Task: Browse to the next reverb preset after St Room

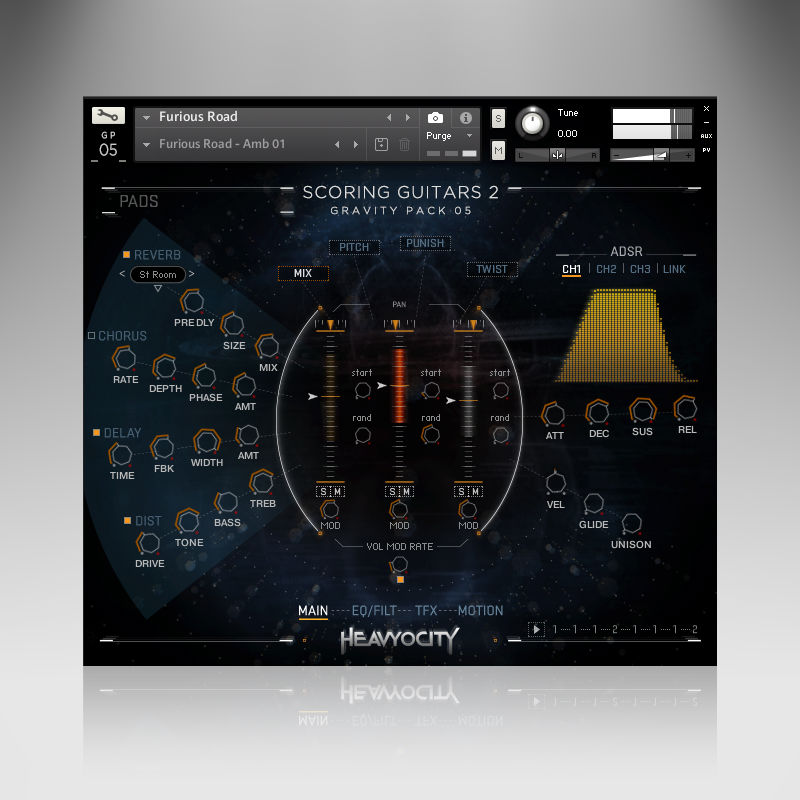Action: 190,274
